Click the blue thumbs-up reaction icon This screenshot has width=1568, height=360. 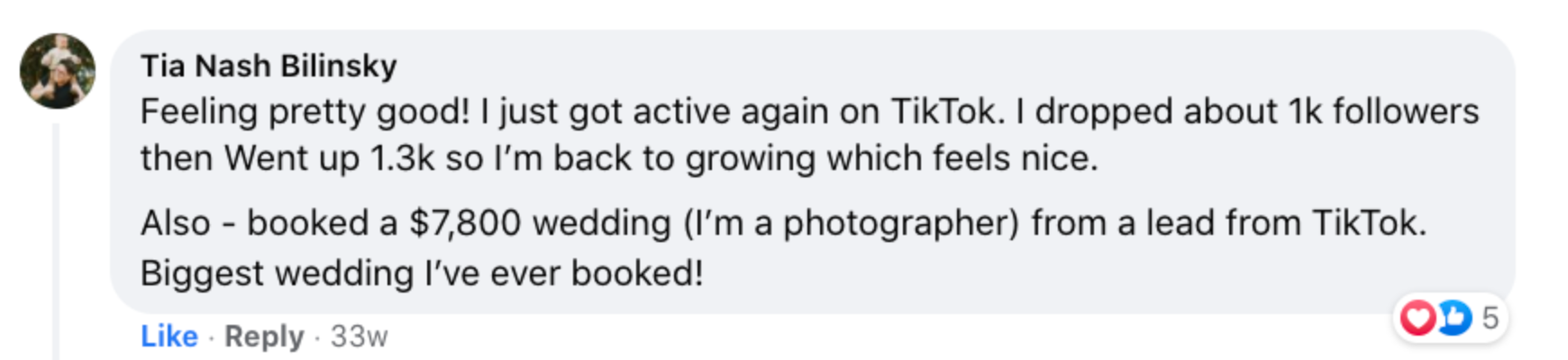(1453, 318)
